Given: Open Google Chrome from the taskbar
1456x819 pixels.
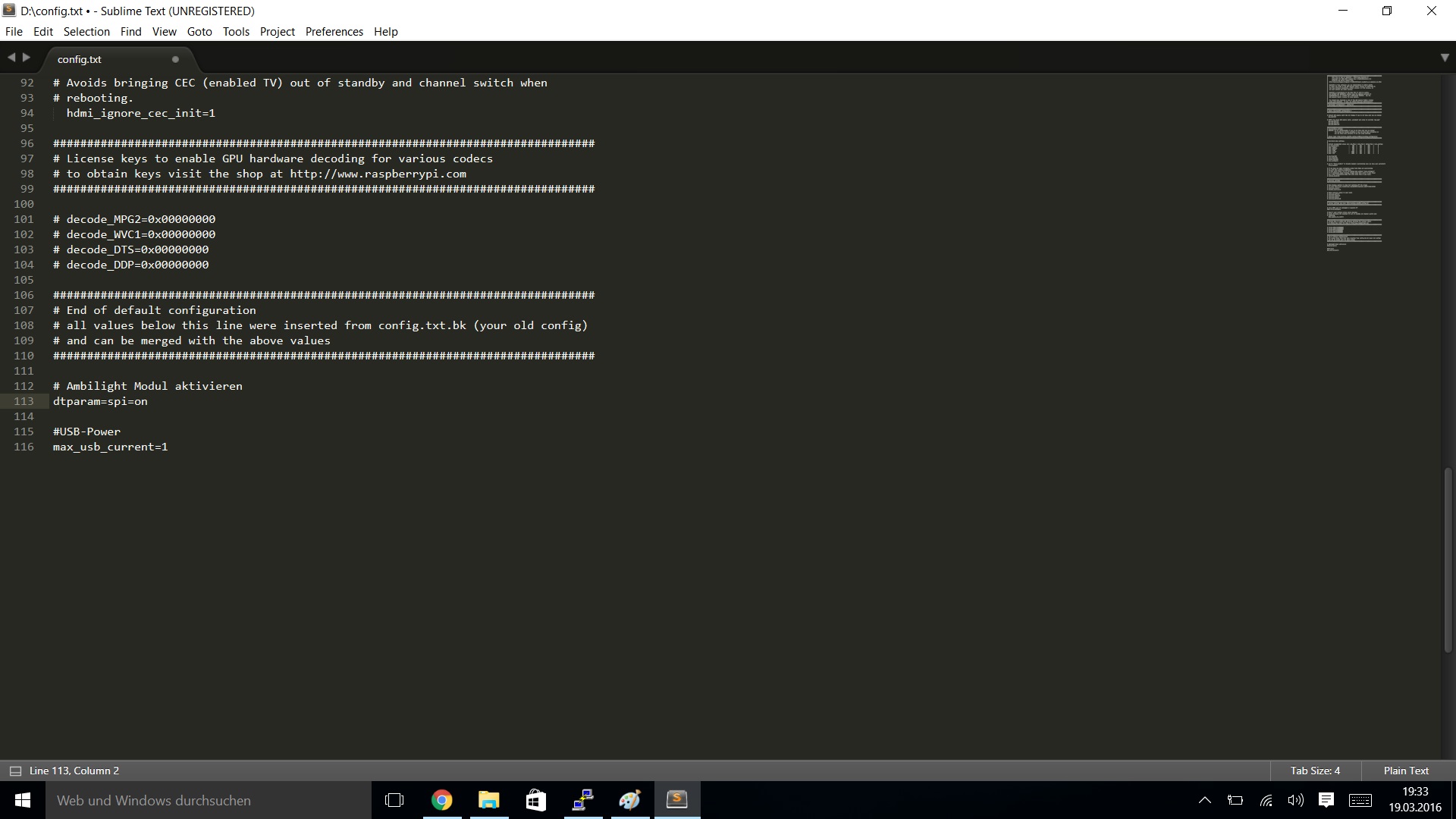Looking at the screenshot, I should click(x=441, y=800).
